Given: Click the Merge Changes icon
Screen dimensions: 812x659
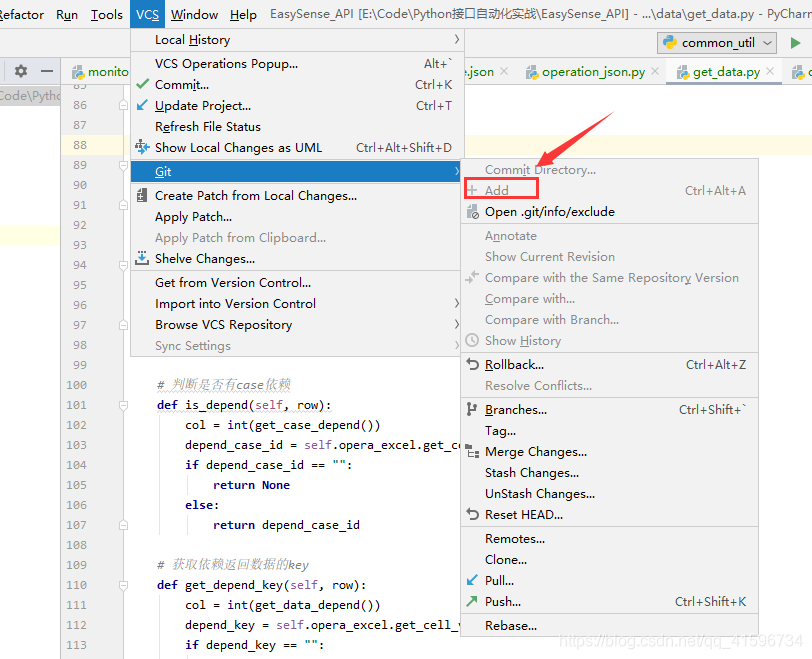Looking at the screenshot, I should [472, 451].
